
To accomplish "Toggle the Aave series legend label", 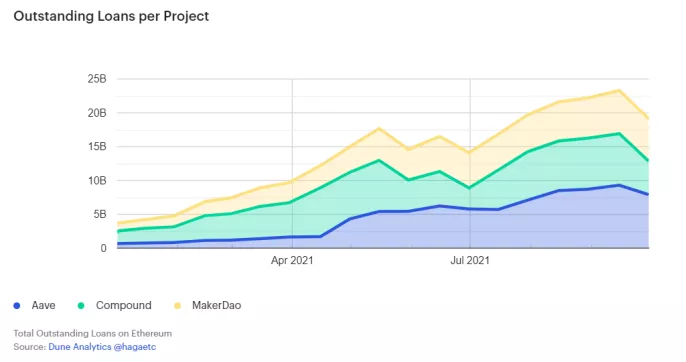I will click(x=43, y=306).
